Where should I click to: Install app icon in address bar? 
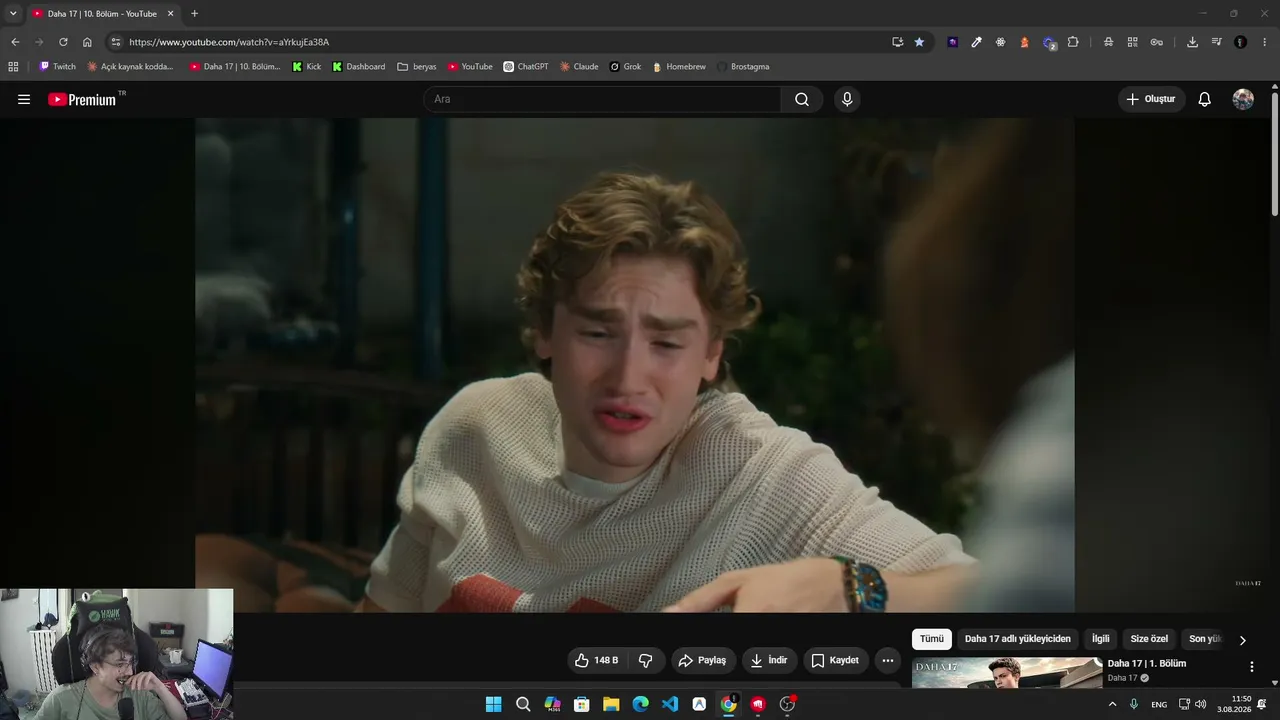[x=897, y=42]
